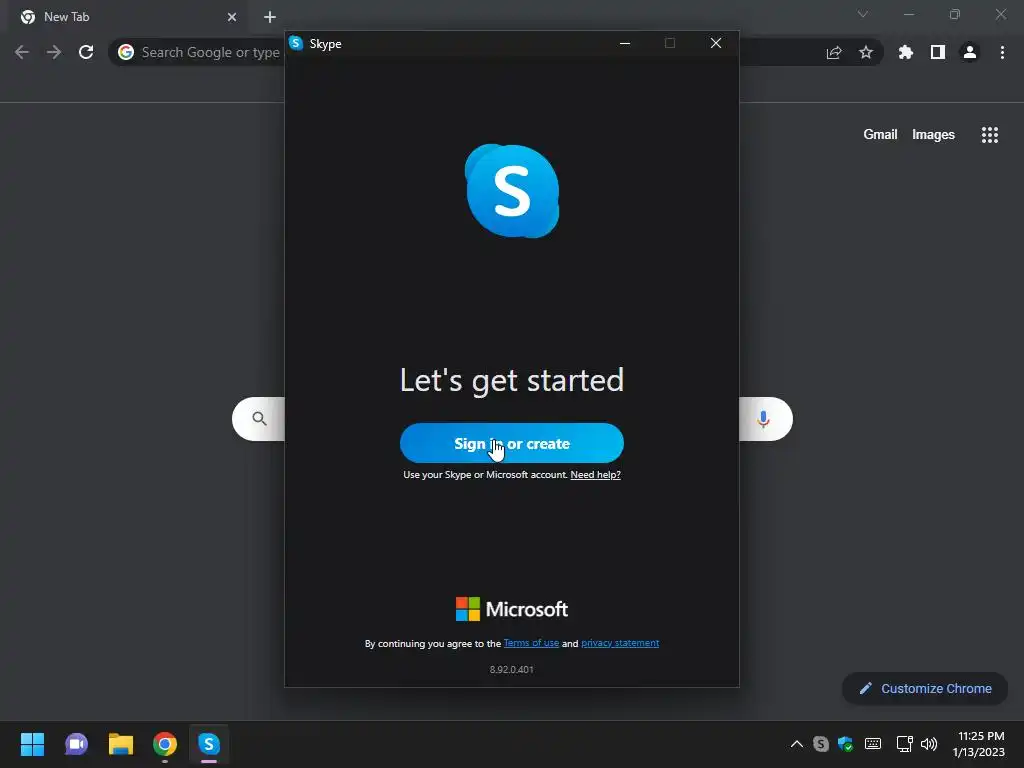The width and height of the screenshot is (1024, 768).
Task: Open a new Chrome tab
Action: tap(270, 17)
